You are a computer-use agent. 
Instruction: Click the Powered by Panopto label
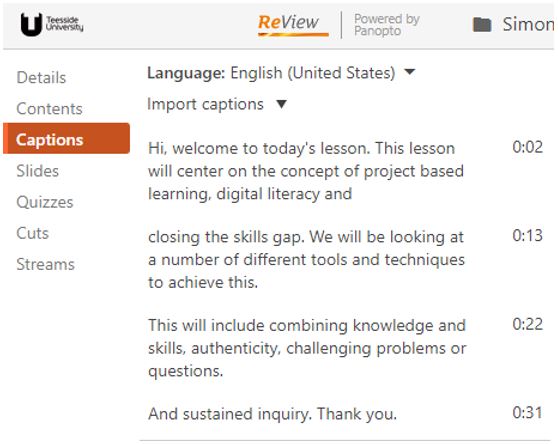point(387,25)
